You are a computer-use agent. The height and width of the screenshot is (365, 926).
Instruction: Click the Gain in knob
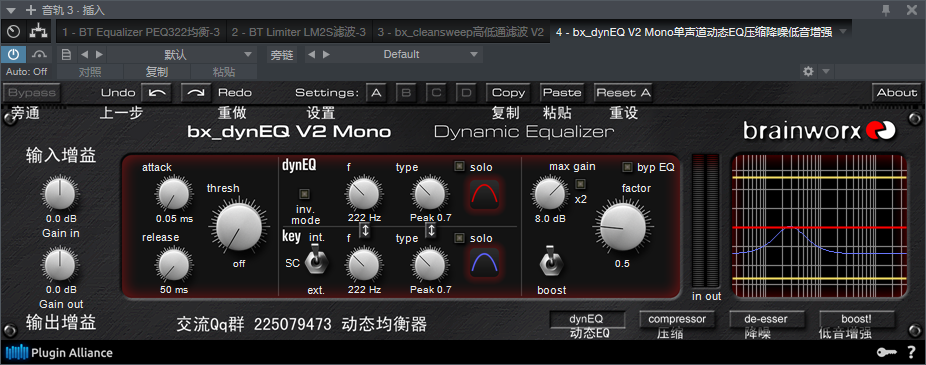tap(61, 194)
